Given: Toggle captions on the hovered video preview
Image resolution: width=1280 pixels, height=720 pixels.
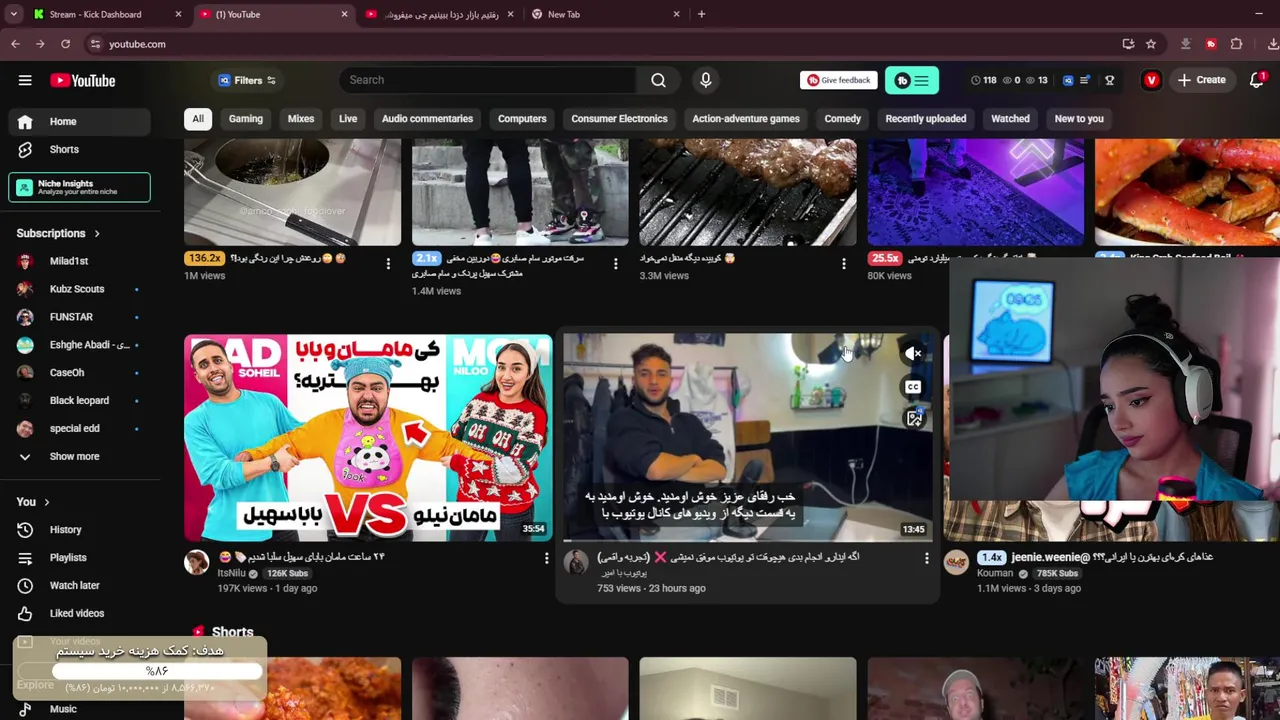Looking at the screenshot, I should pyautogui.click(x=913, y=387).
